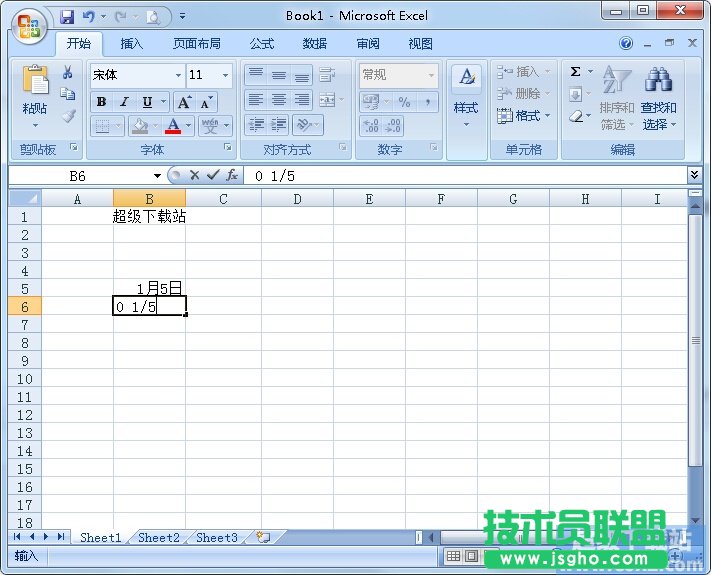Expand the font size dropdown showing 11
Screen dimensions: 711x575
pyautogui.click(x=225, y=75)
